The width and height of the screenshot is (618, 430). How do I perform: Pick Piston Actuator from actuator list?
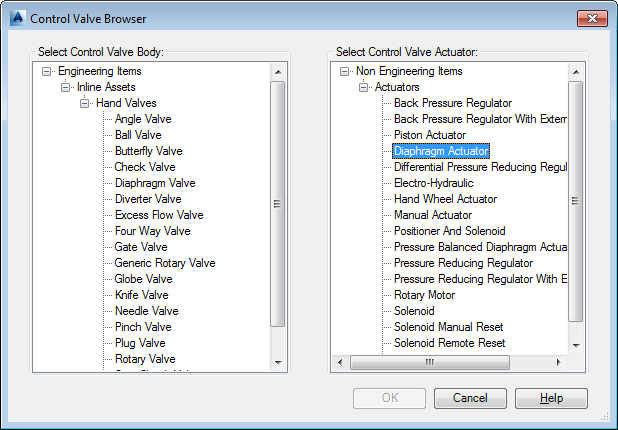point(430,135)
